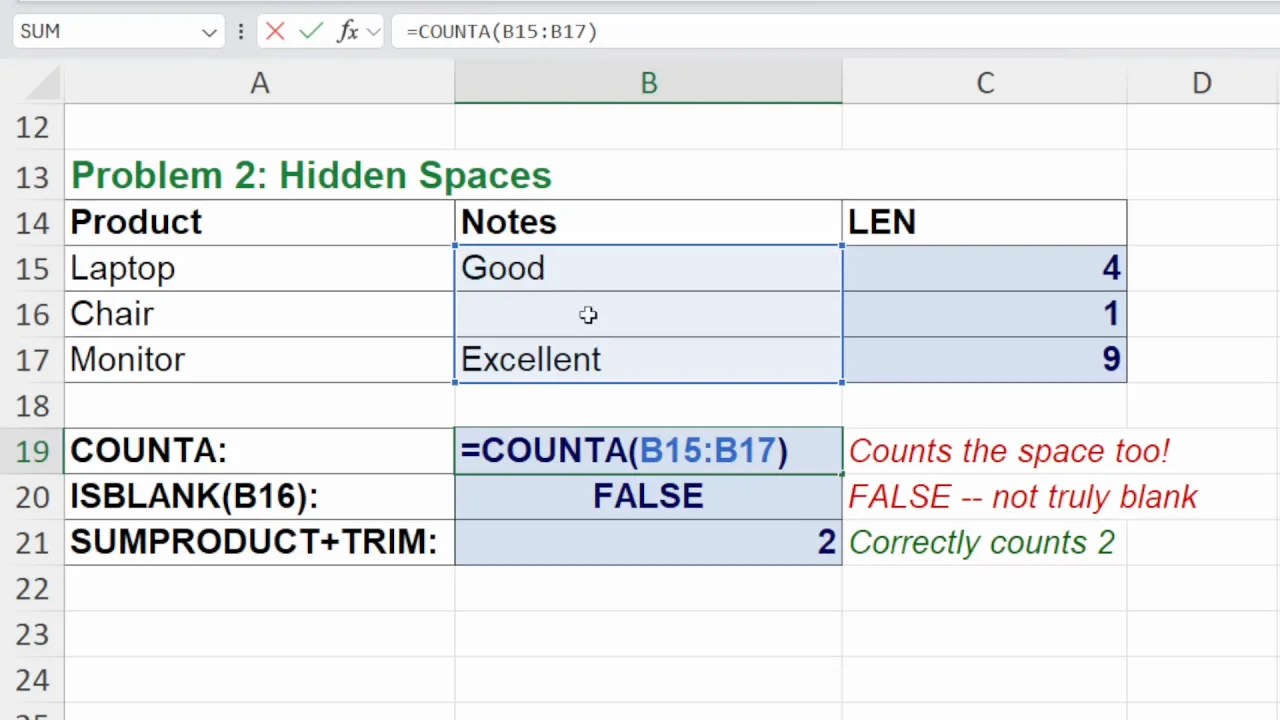This screenshot has width=1280, height=720.
Task: Select the row 13 header
Action: [x=32, y=177]
